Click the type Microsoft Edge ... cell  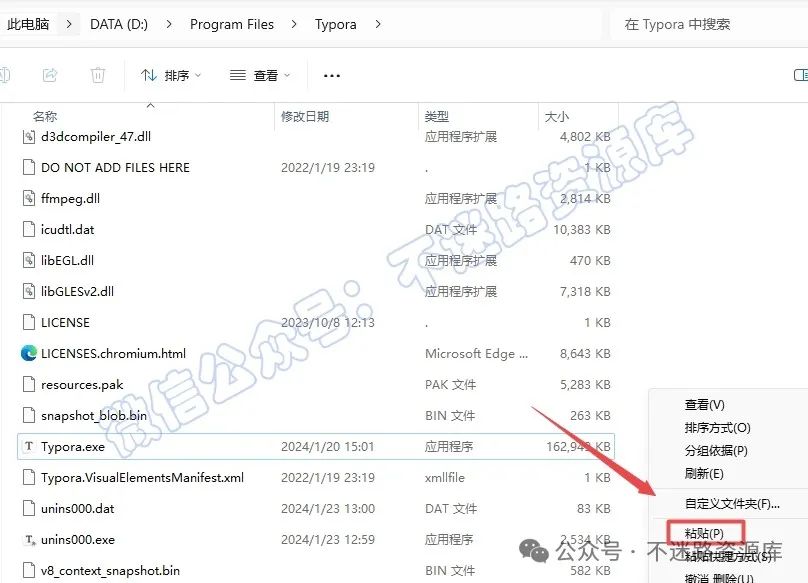[x=476, y=354]
